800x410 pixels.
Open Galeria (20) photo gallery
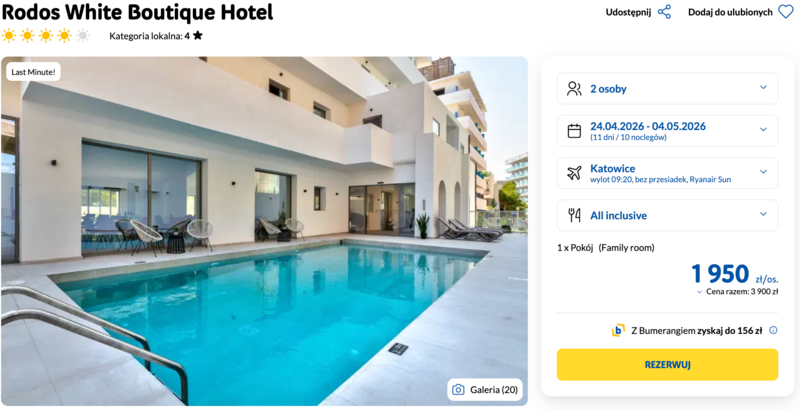[x=485, y=390]
